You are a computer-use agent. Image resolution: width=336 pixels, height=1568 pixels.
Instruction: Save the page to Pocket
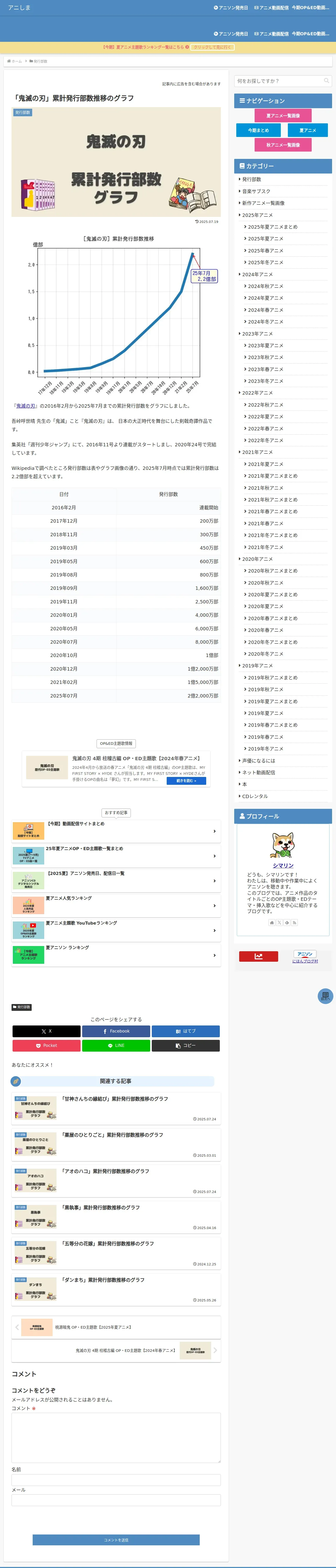pos(46,1046)
